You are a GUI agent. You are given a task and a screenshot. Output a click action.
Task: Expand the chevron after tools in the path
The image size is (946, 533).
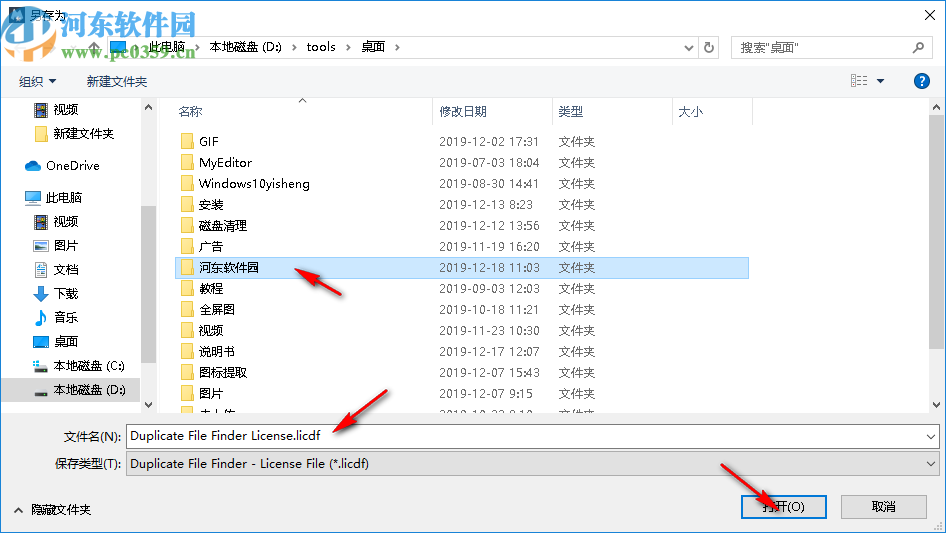pyautogui.click(x=348, y=47)
